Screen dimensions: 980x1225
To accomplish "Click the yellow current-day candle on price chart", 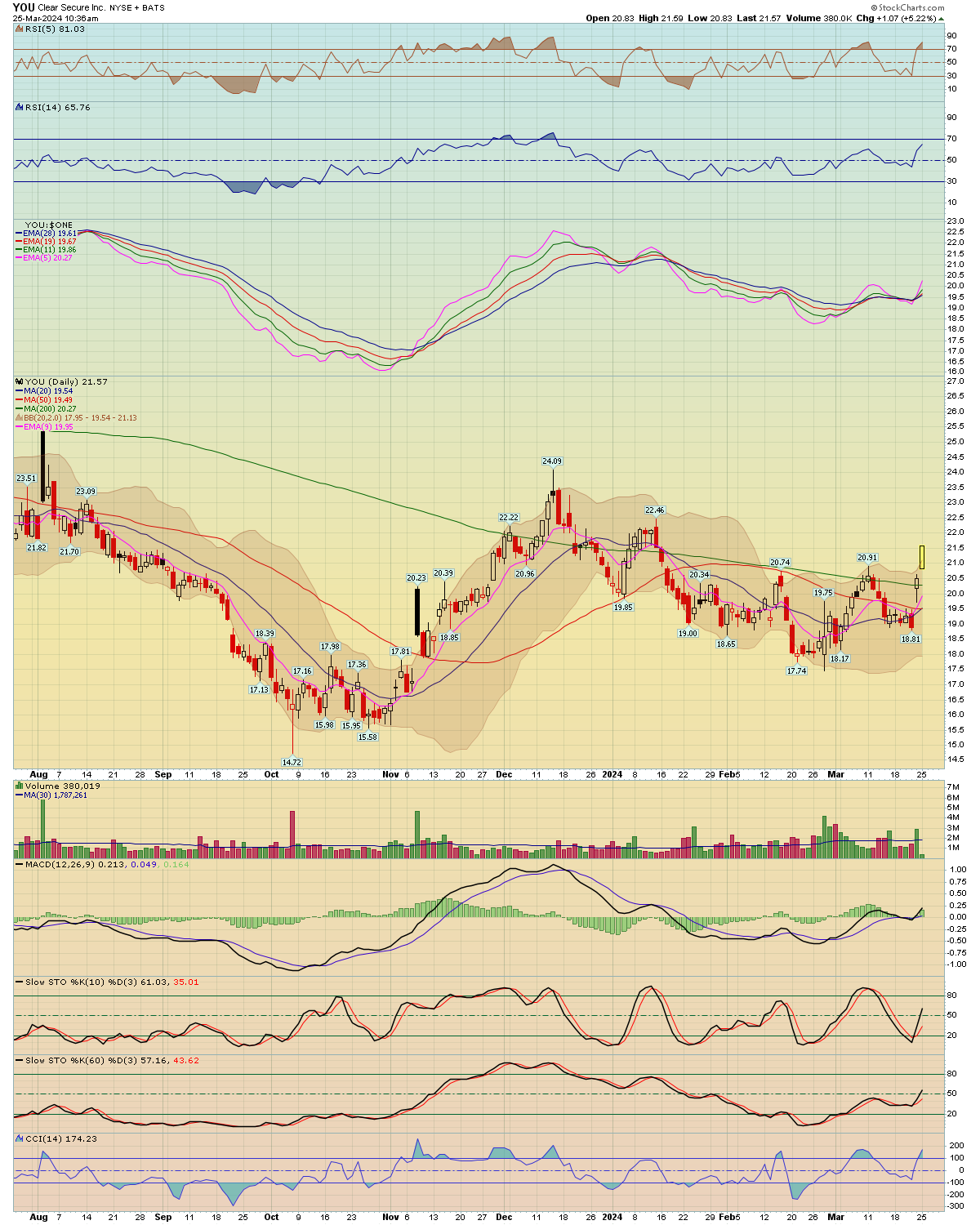I will tap(921, 557).
